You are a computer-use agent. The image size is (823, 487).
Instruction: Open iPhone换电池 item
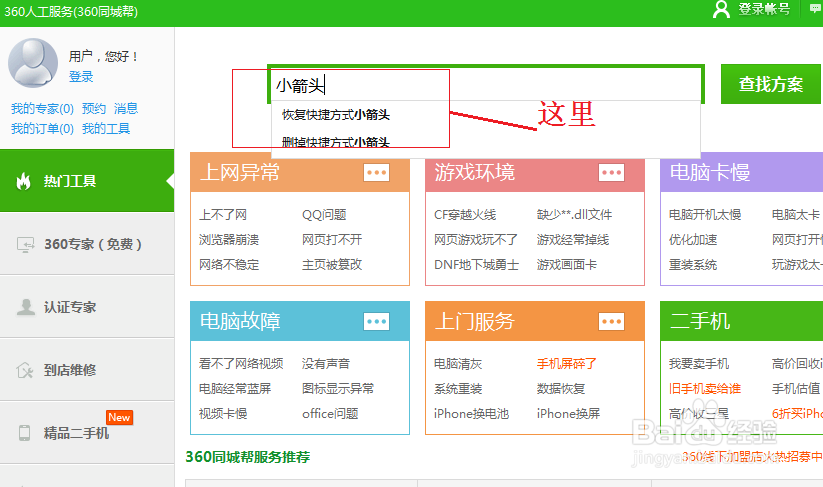(x=471, y=414)
